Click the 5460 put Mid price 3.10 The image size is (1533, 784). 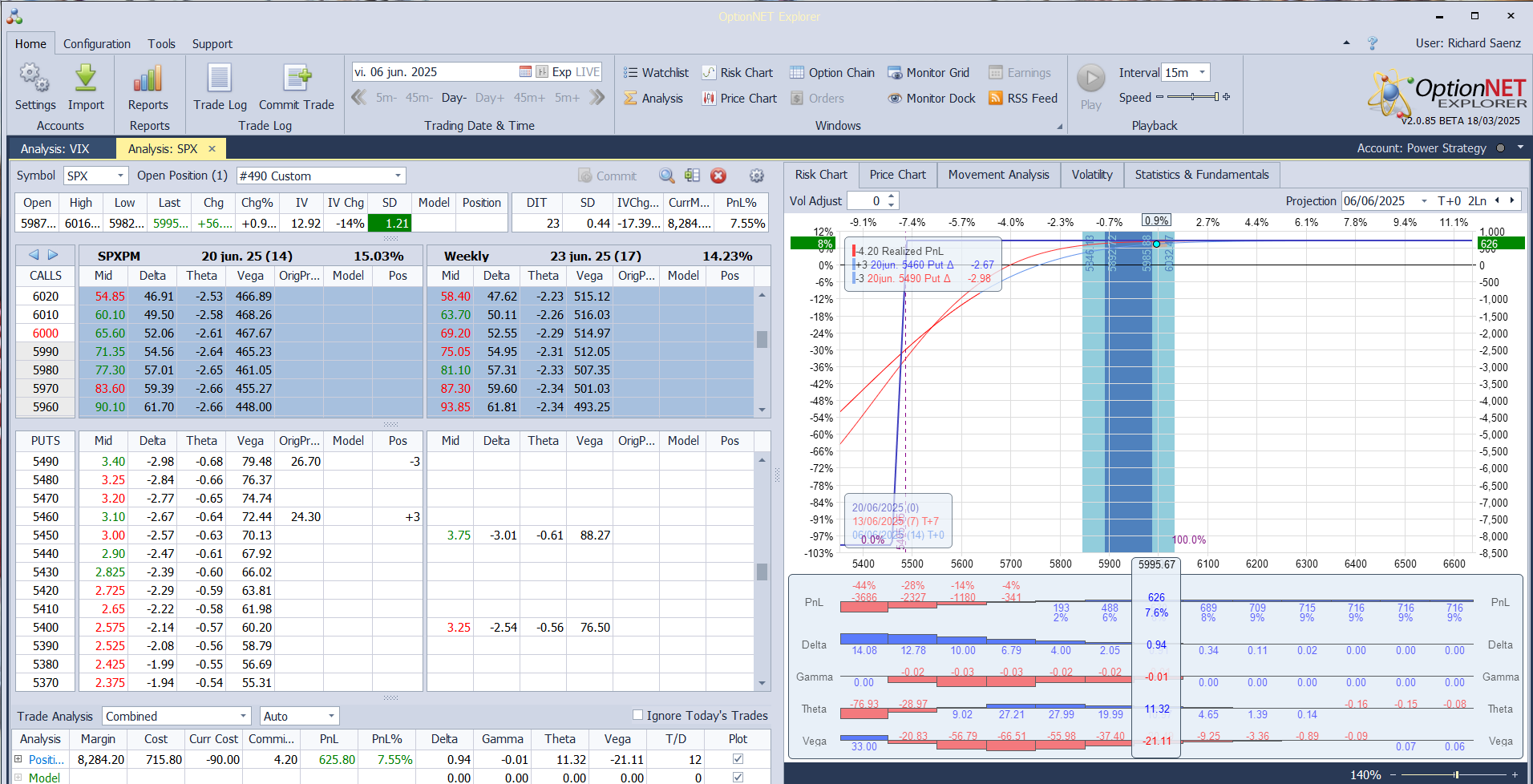(113, 517)
